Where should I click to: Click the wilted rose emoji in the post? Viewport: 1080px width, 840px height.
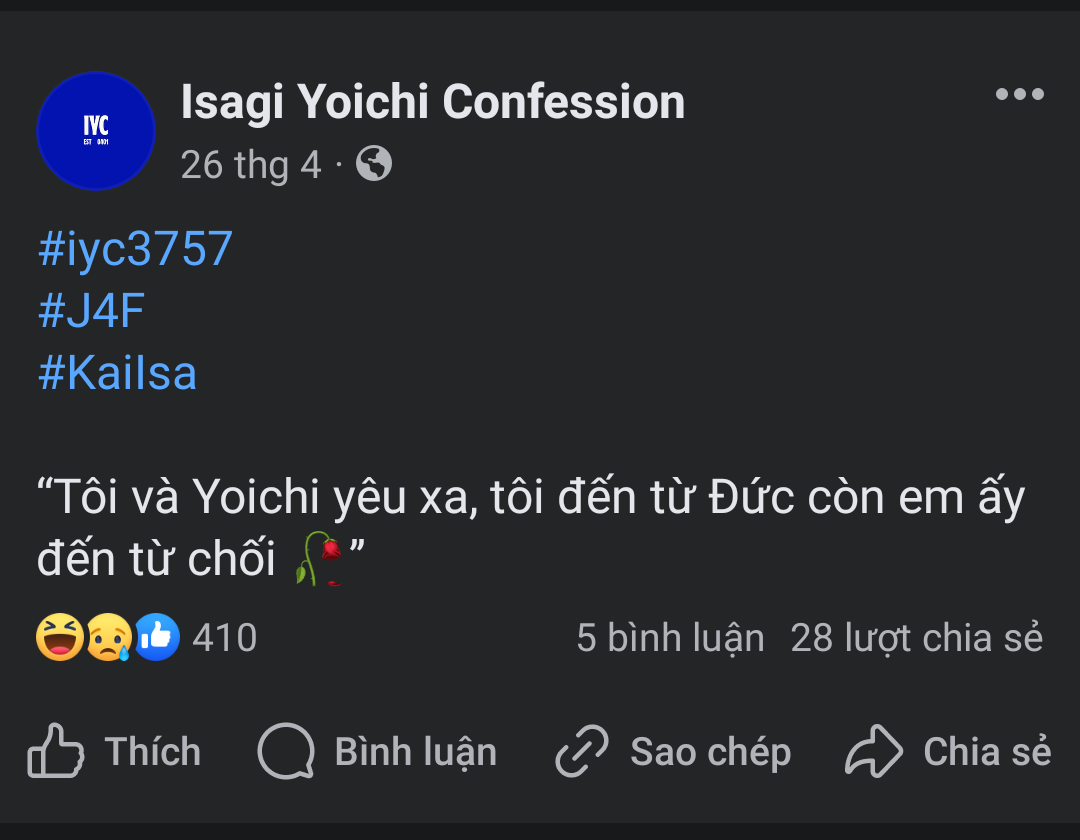319,559
